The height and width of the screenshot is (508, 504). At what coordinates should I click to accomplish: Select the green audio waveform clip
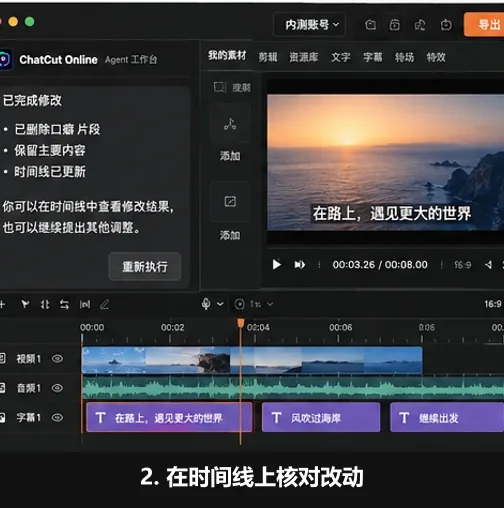[x=293, y=388]
